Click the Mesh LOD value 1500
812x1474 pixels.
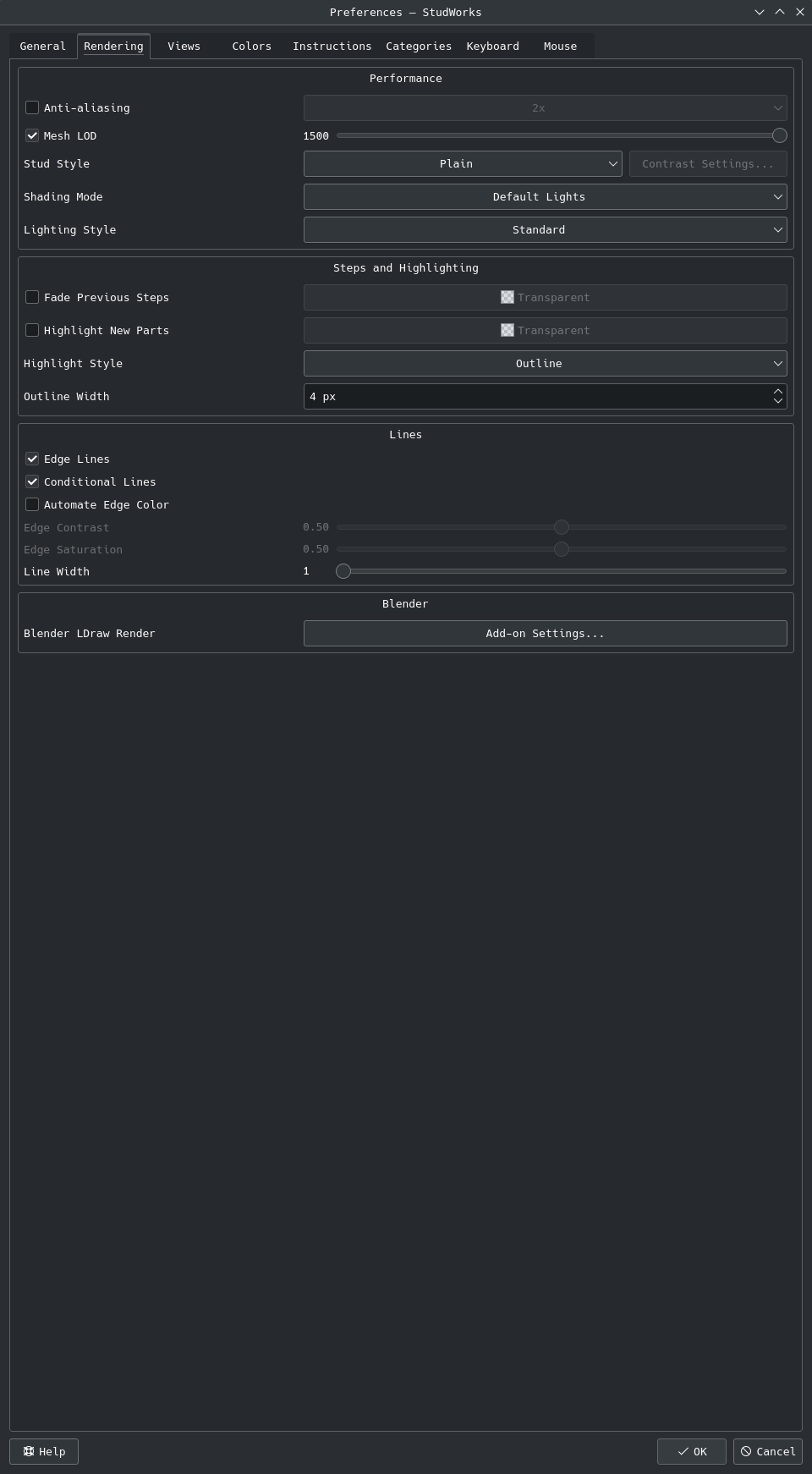click(315, 135)
